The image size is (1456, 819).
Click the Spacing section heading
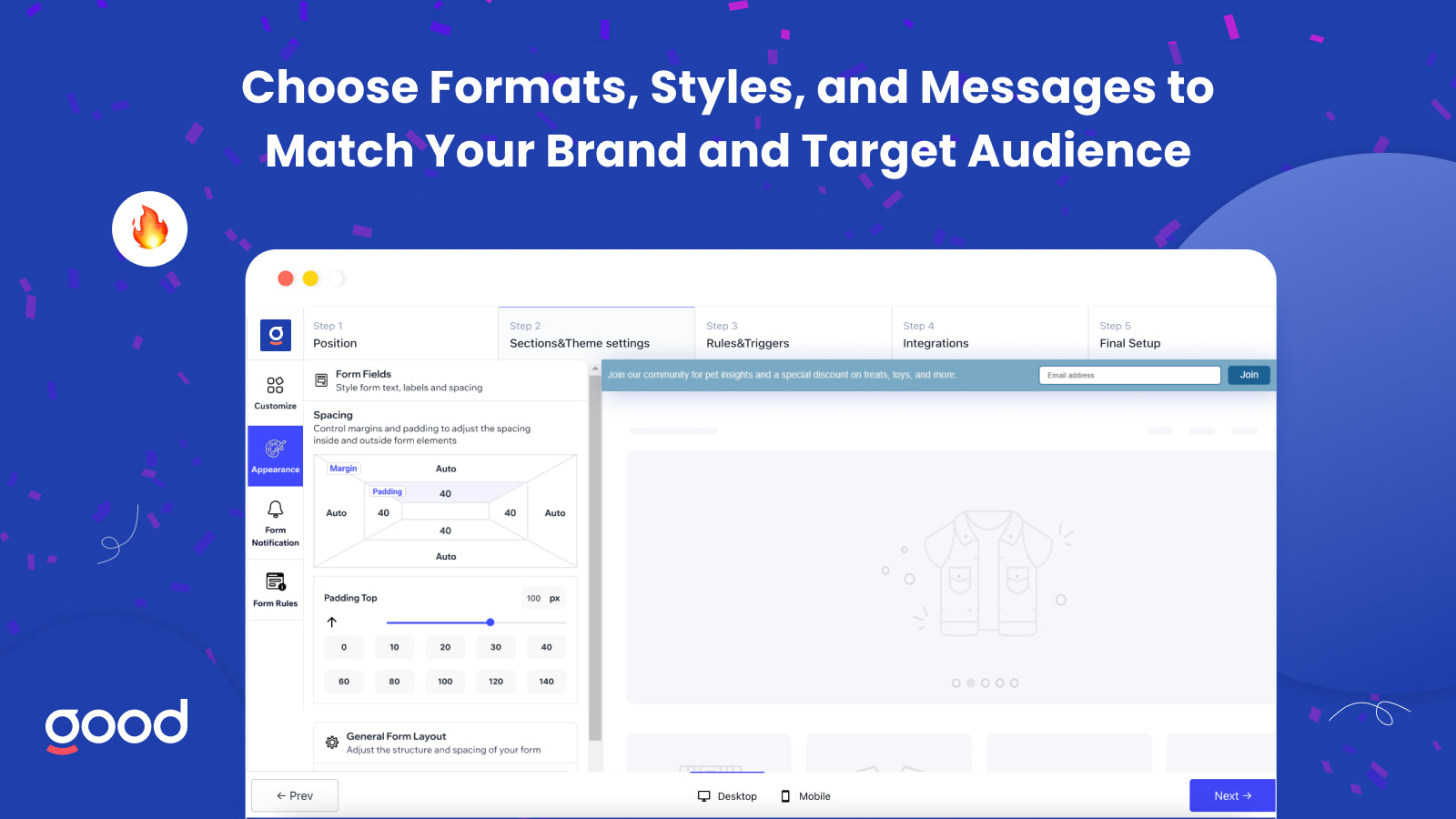[x=333, y=415]
